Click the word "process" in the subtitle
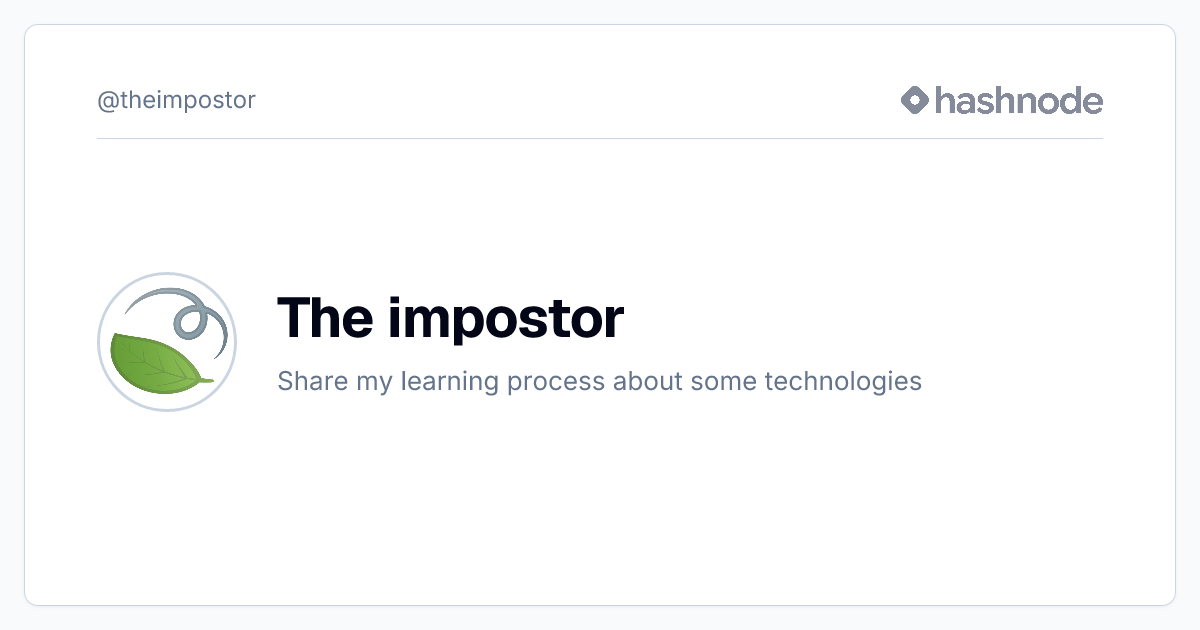Viewport: 1200px width, 630px height. click(556, 384)
